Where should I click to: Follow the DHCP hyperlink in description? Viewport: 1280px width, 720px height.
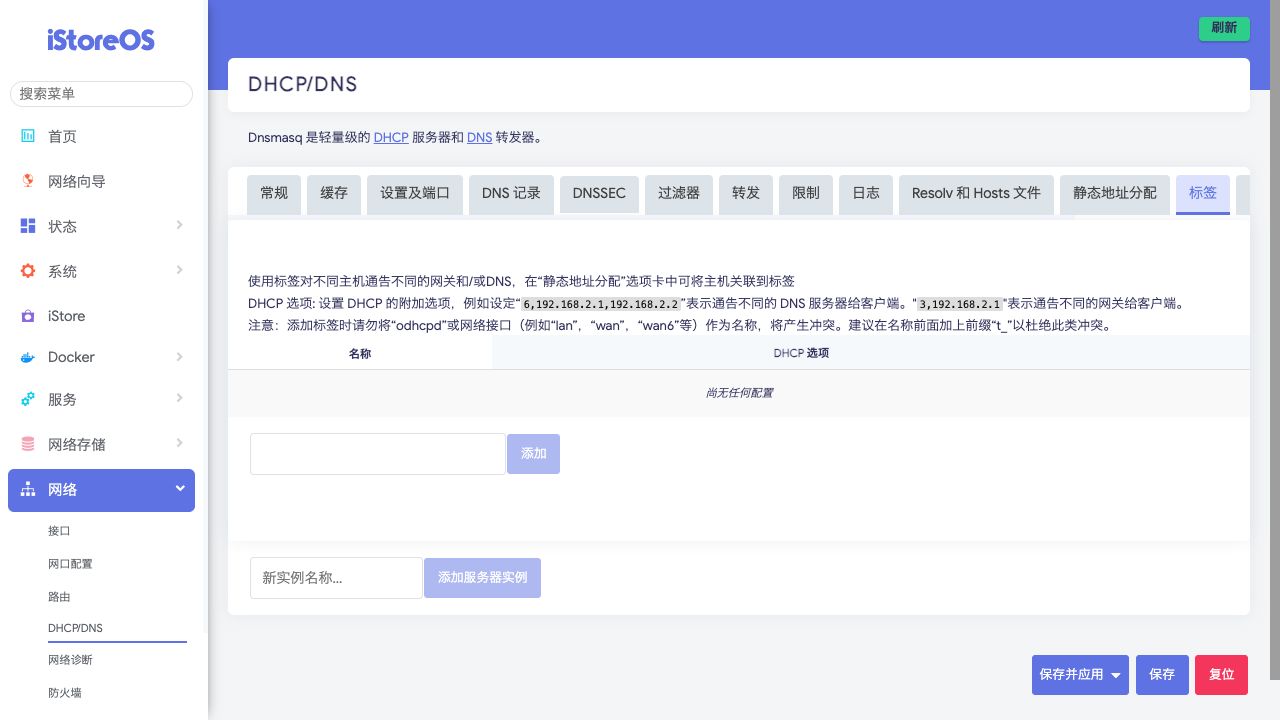pos(391,137)
